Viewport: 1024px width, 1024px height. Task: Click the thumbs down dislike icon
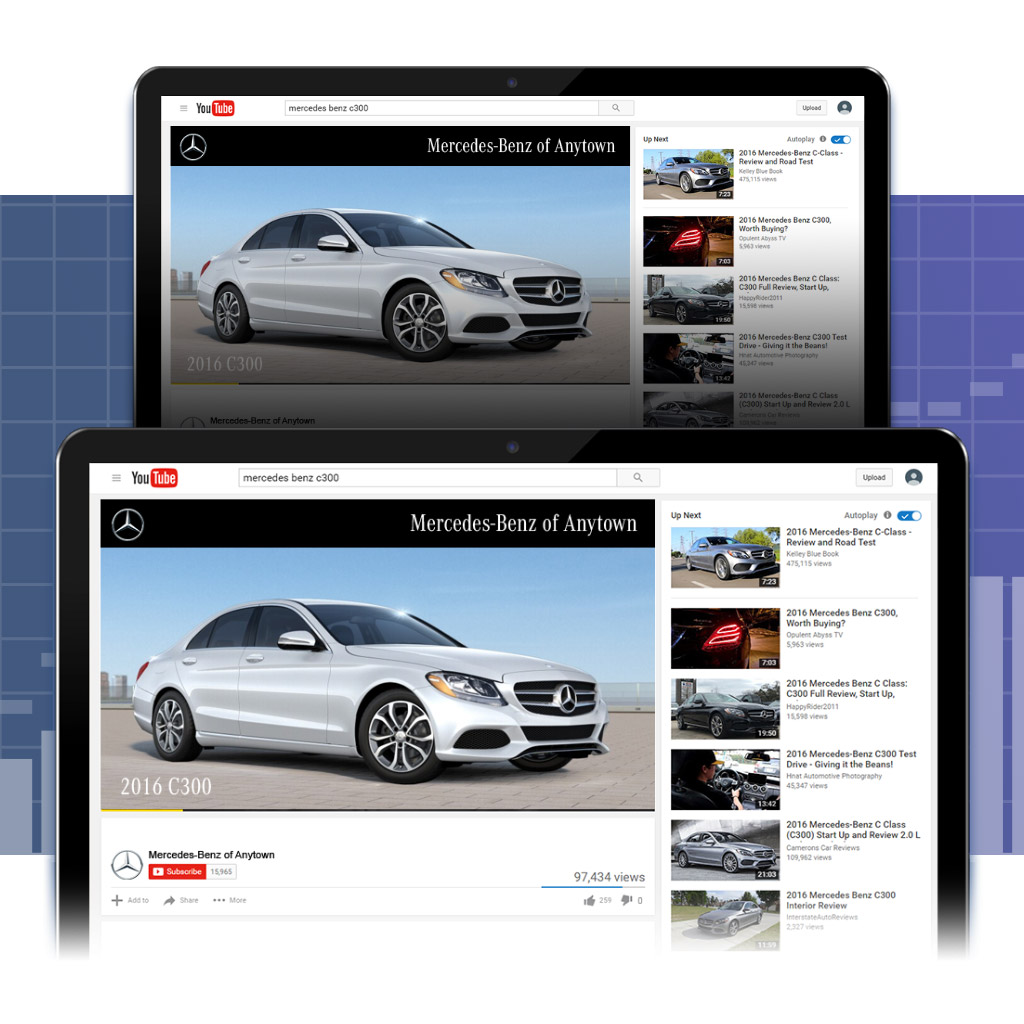pos(627,901)
